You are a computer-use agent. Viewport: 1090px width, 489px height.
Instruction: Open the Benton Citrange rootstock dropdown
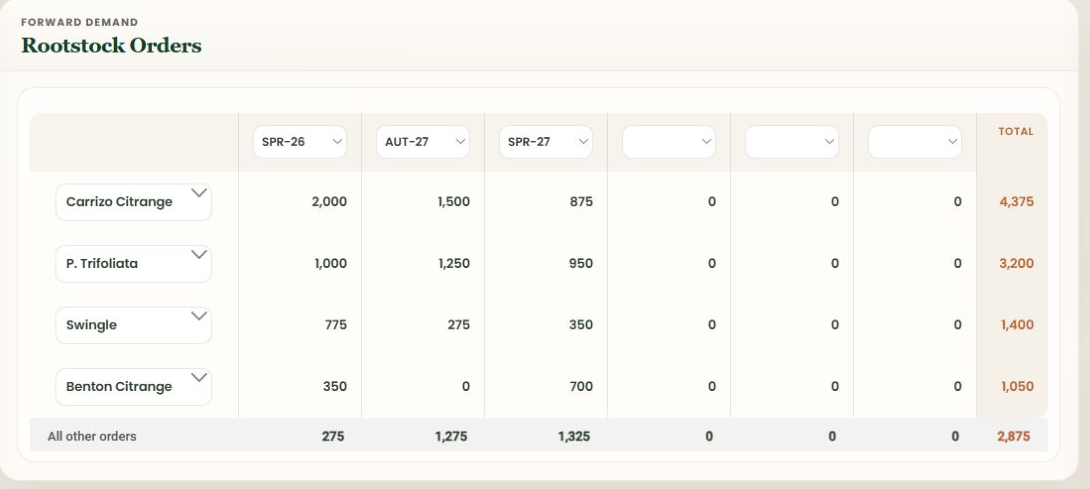click(x=133, y=387)
